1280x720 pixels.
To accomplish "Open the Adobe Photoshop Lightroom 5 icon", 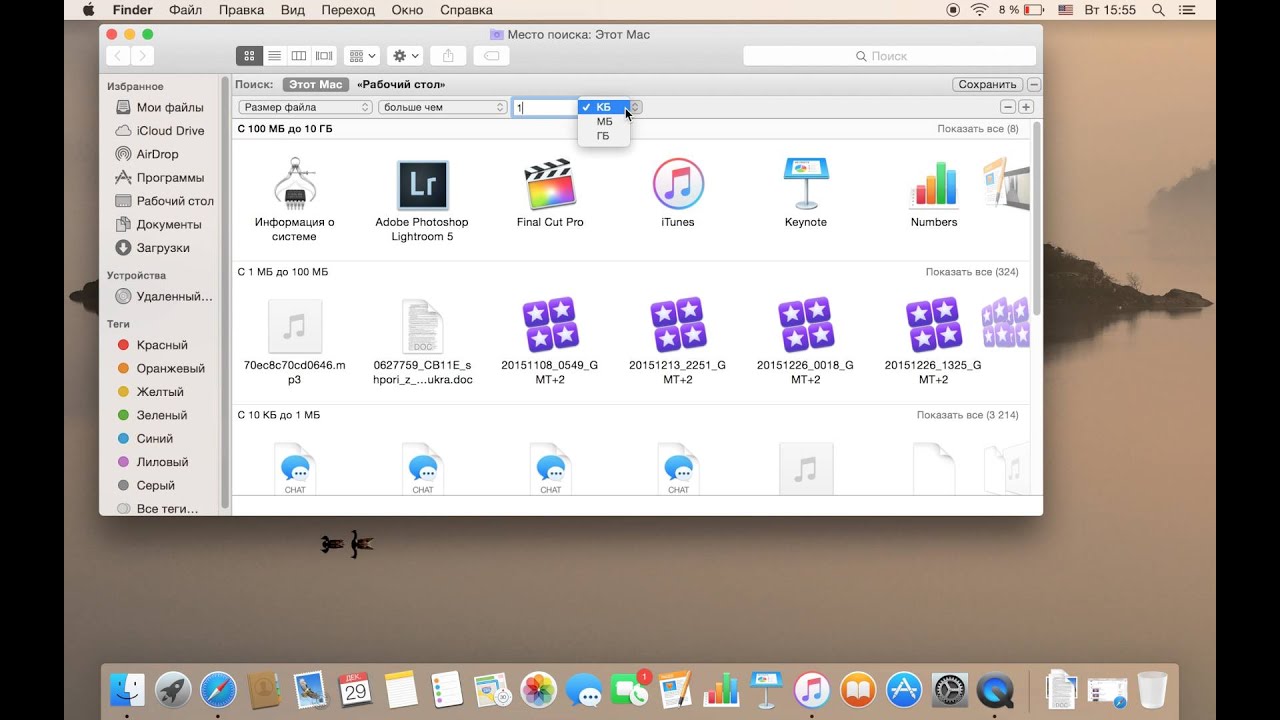I will 422,185.
